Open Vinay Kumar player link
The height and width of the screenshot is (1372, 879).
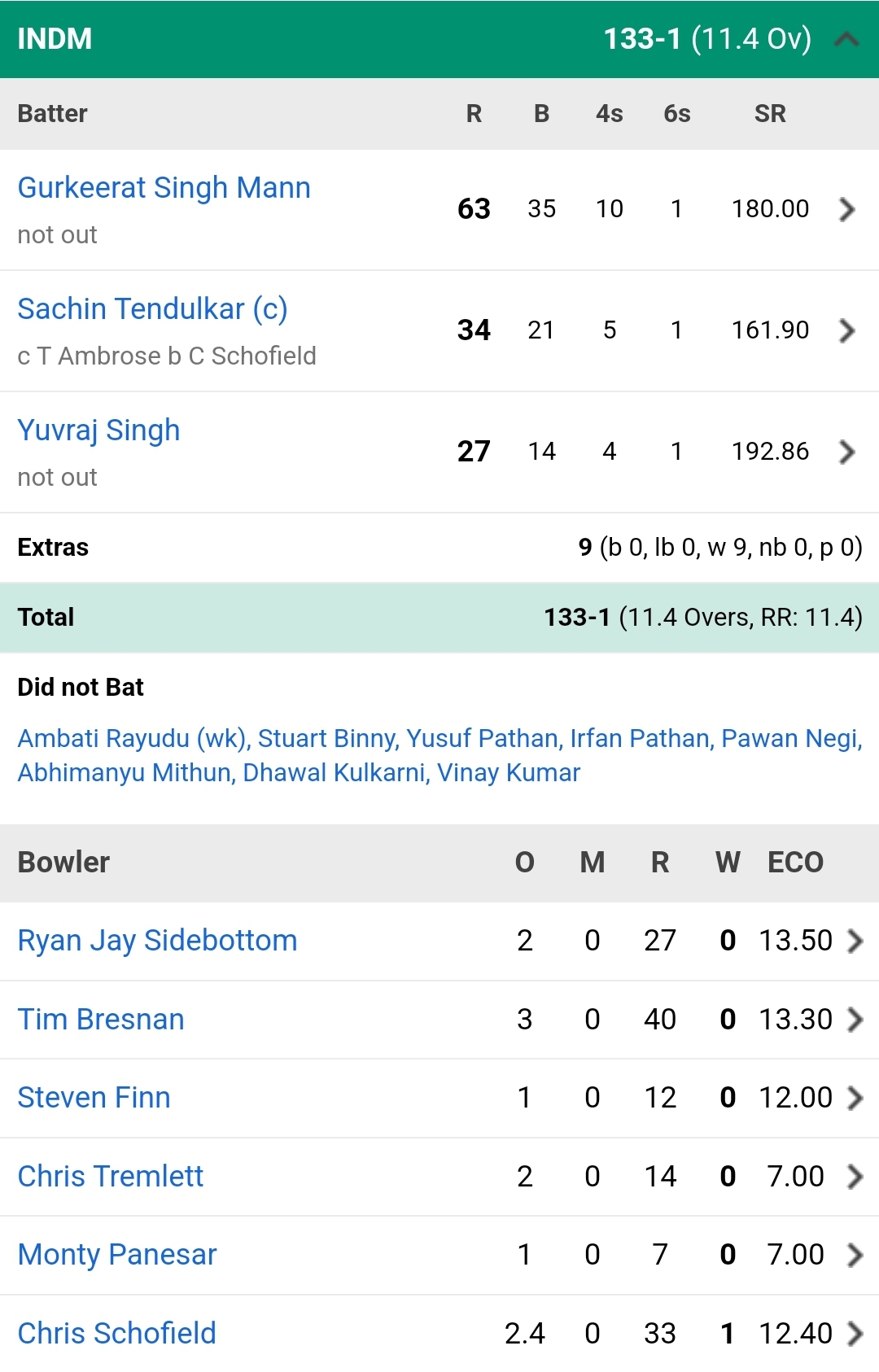(x=509, y=772)
